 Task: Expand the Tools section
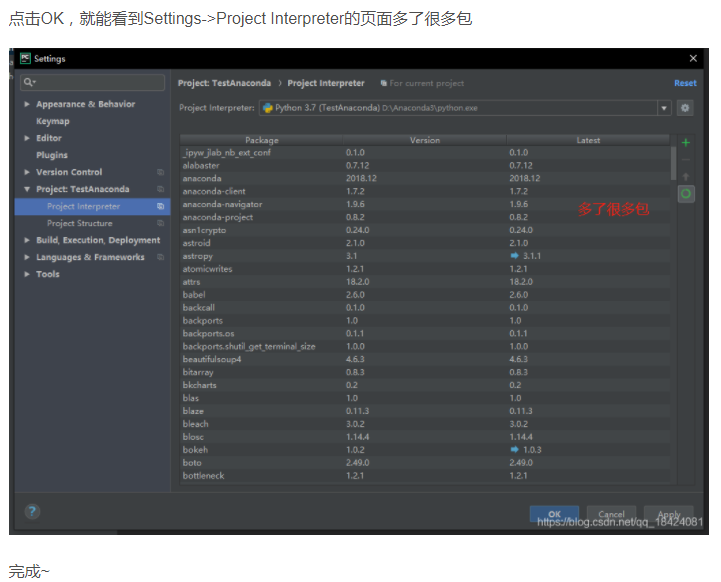tap(27, 274)
